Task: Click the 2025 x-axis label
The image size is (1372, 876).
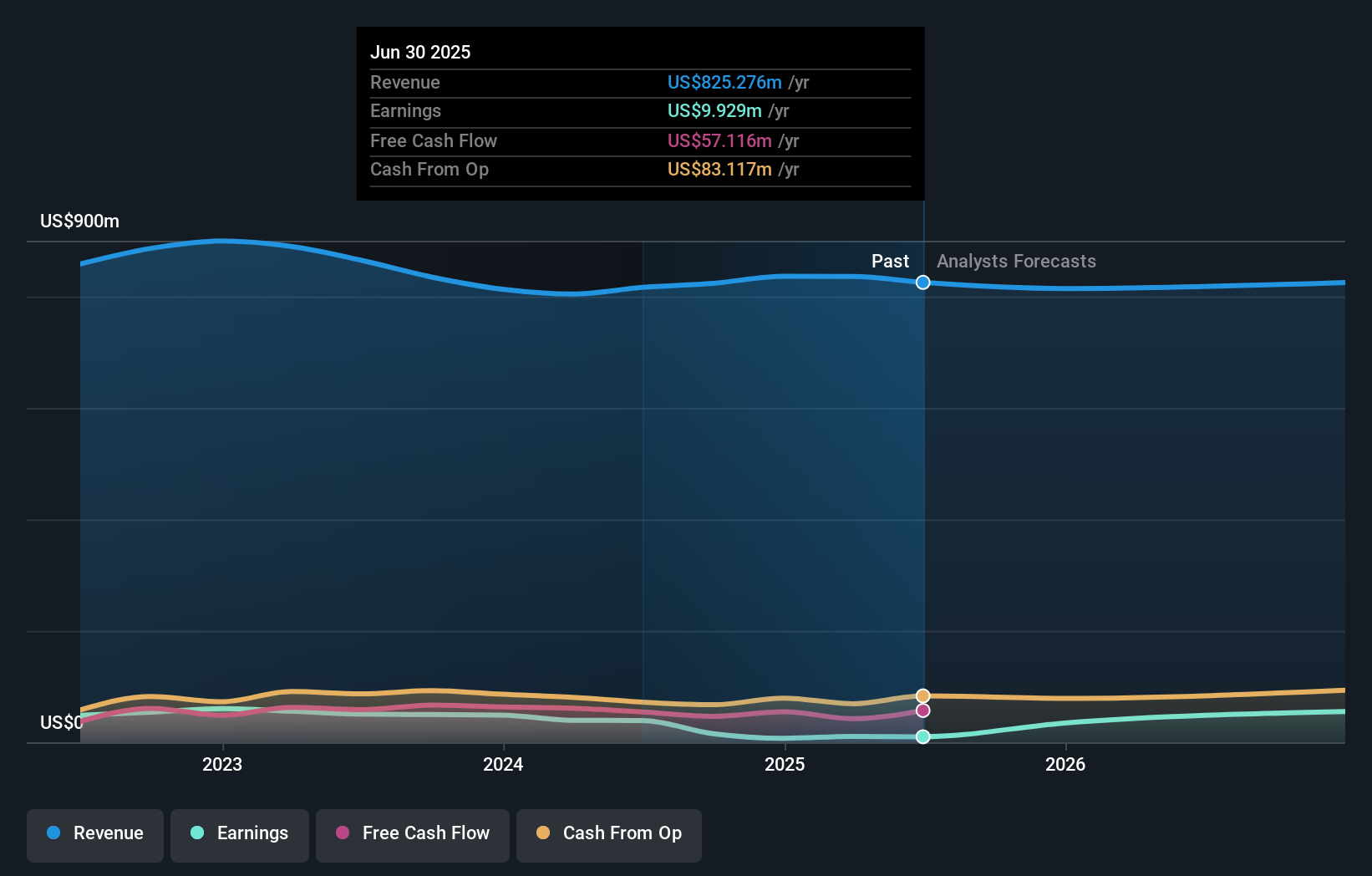Action: pyautogui.click(x=785, y=764)
